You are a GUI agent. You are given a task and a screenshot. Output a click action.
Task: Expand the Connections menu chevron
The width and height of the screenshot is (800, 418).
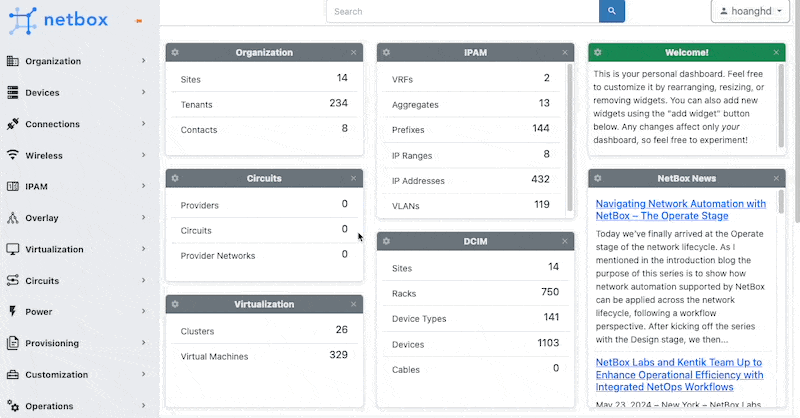[143, 124]
